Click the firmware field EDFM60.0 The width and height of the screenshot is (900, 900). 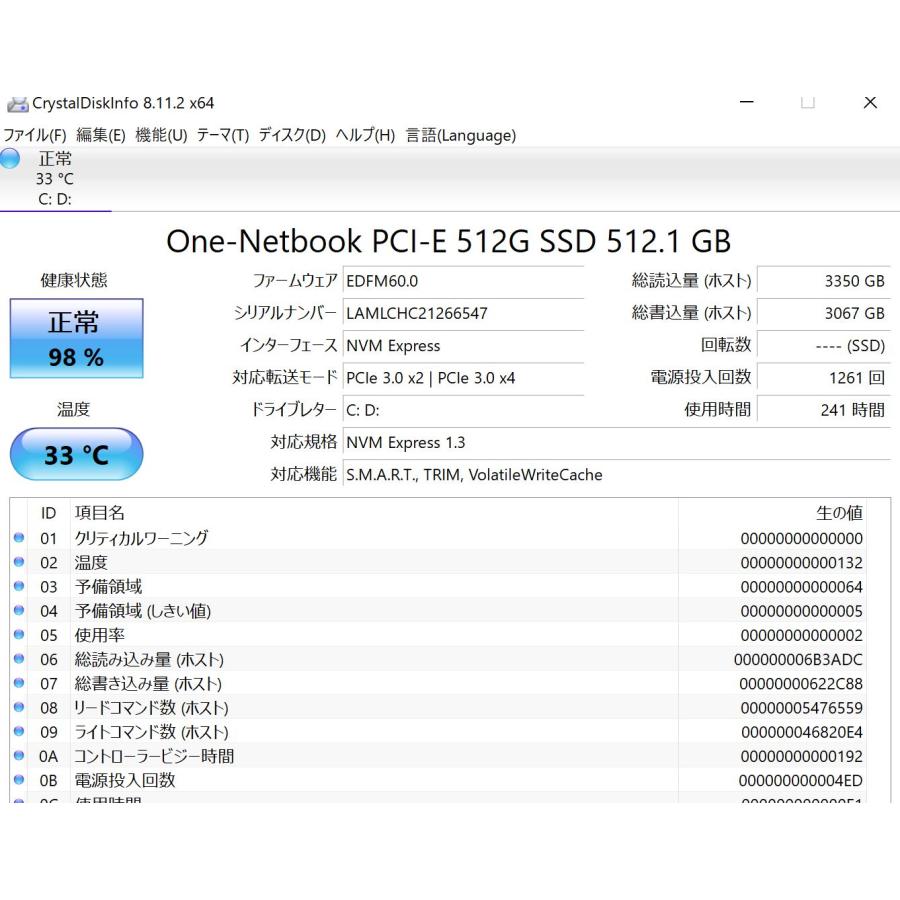tap(463, 281)
